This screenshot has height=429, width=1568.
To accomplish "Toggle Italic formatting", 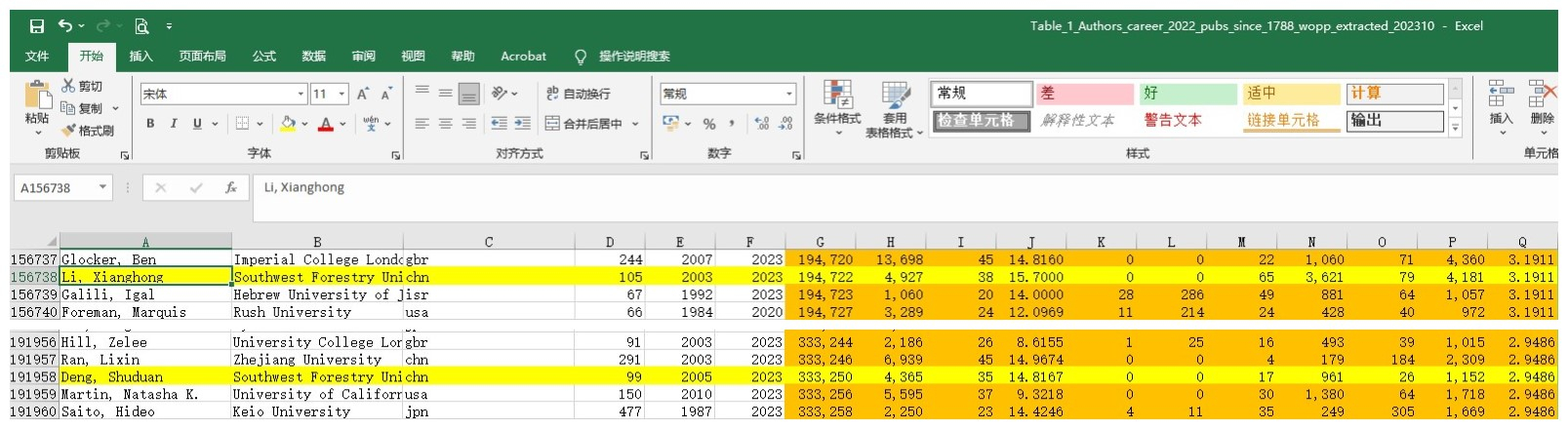I will (174, 124).
